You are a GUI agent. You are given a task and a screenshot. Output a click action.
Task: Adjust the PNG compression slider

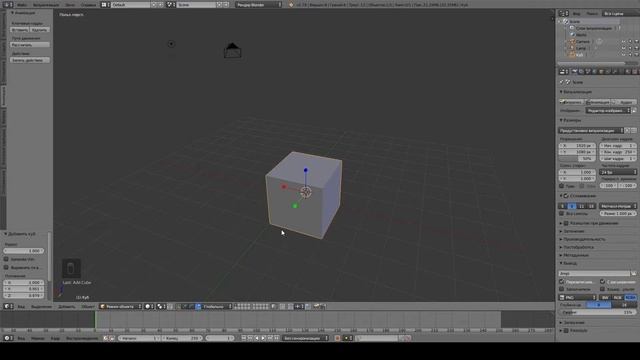(598, 312)
